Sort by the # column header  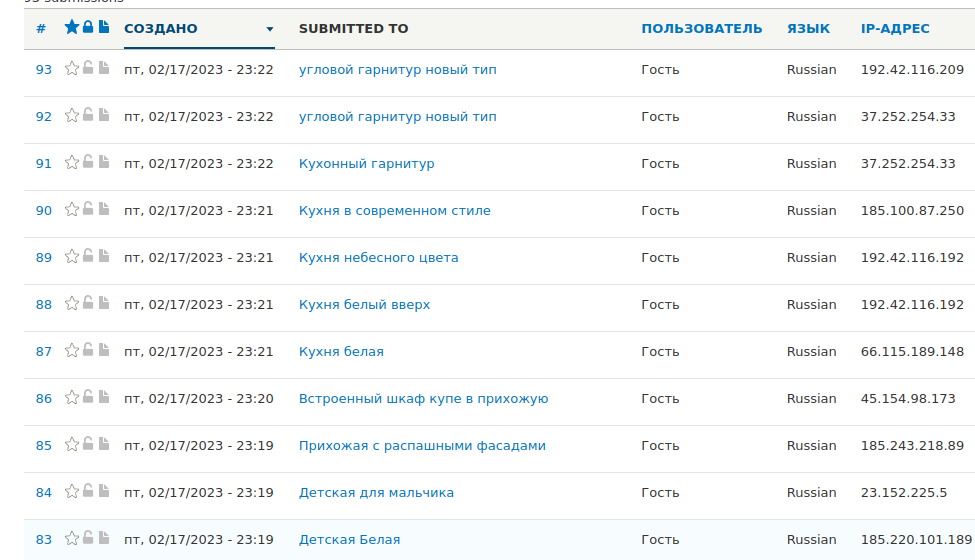point(41,29)
